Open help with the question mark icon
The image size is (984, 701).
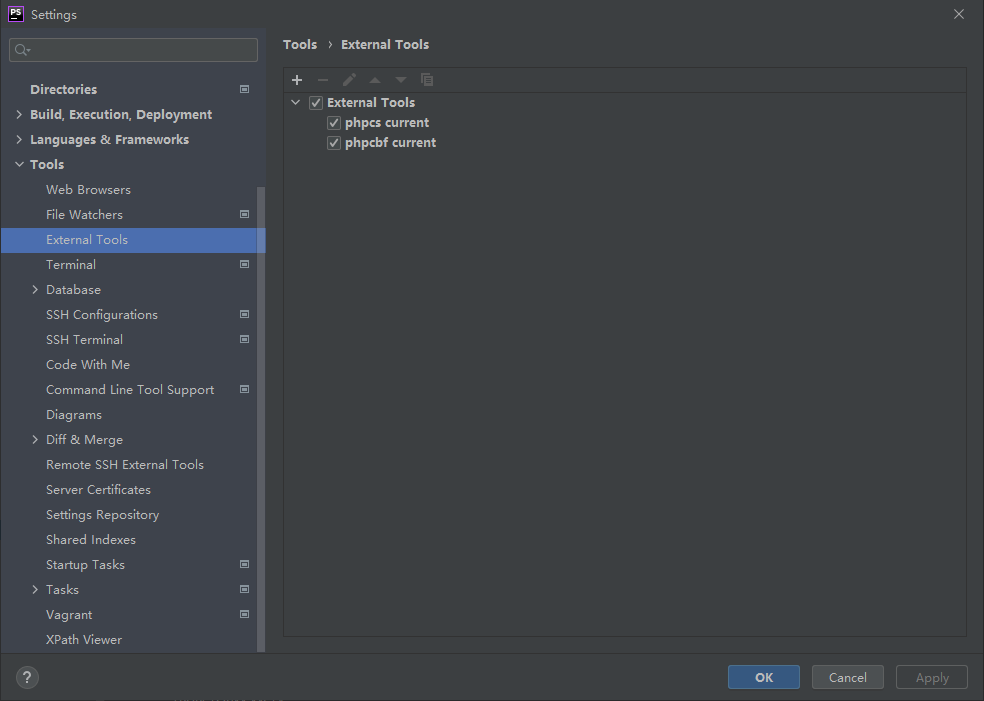27,677
